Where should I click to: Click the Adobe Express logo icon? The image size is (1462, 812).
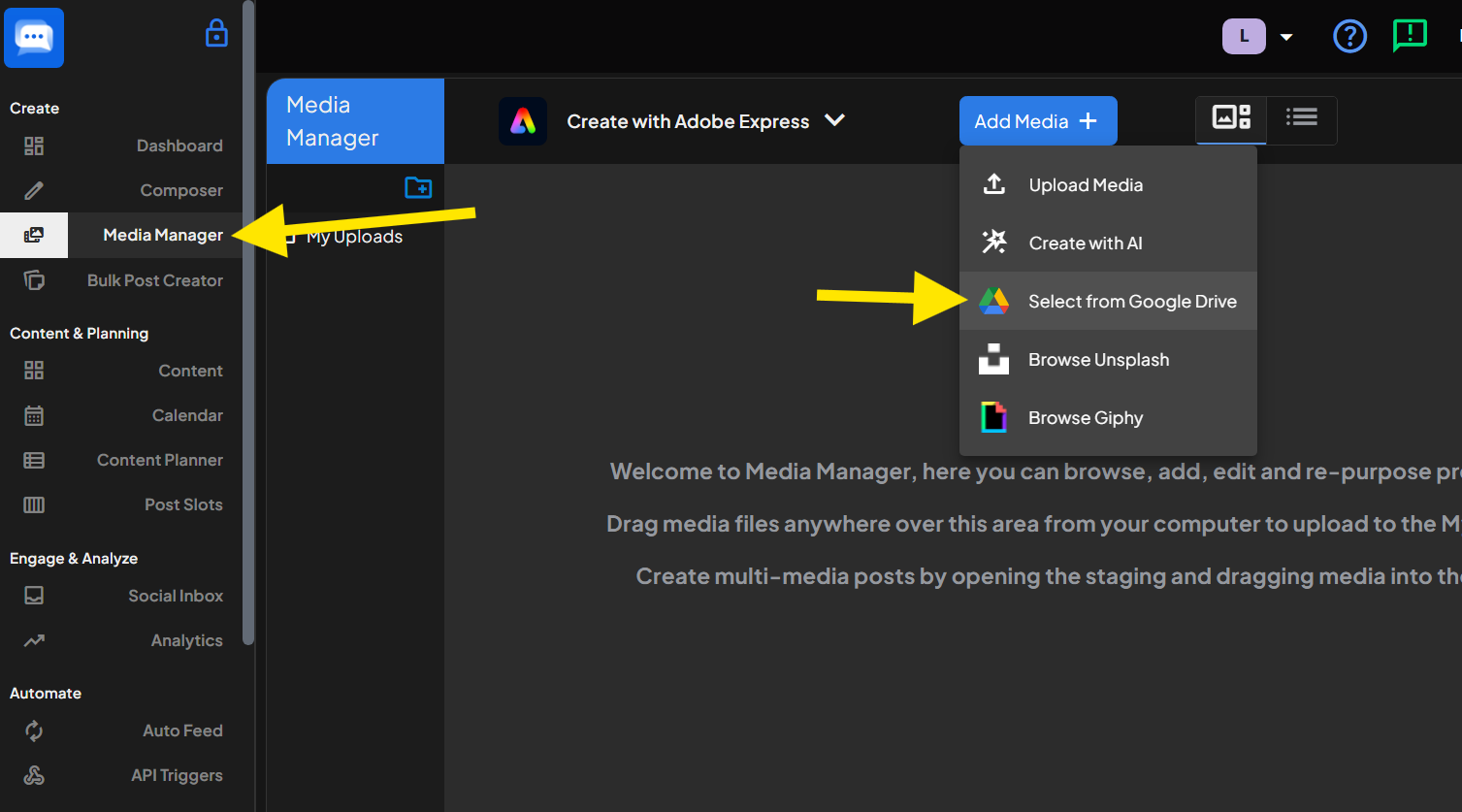point(523,121)
